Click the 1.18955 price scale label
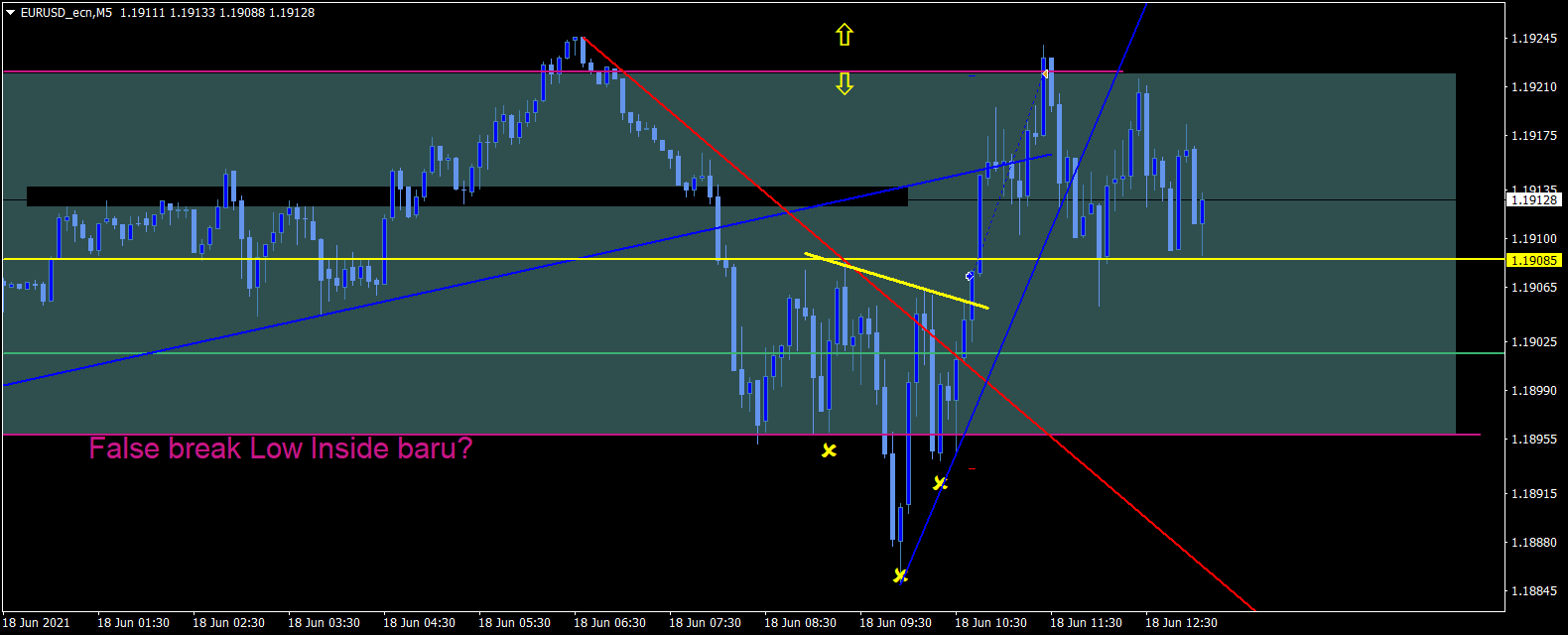Viewport: 1568px width, 635px height. (x=1533, y=440)
